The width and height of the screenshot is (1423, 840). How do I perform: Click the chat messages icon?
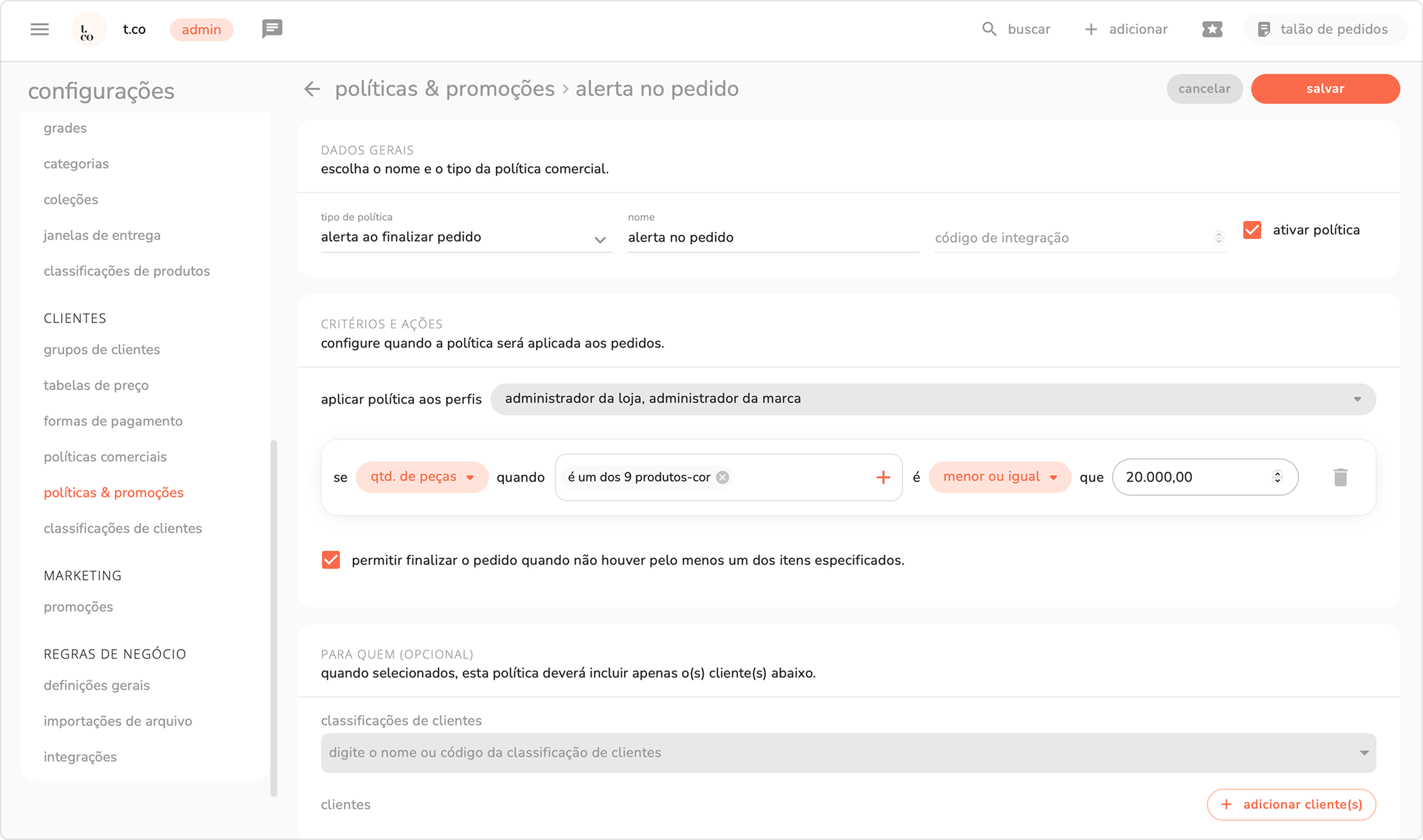click(x=272, y=29)
